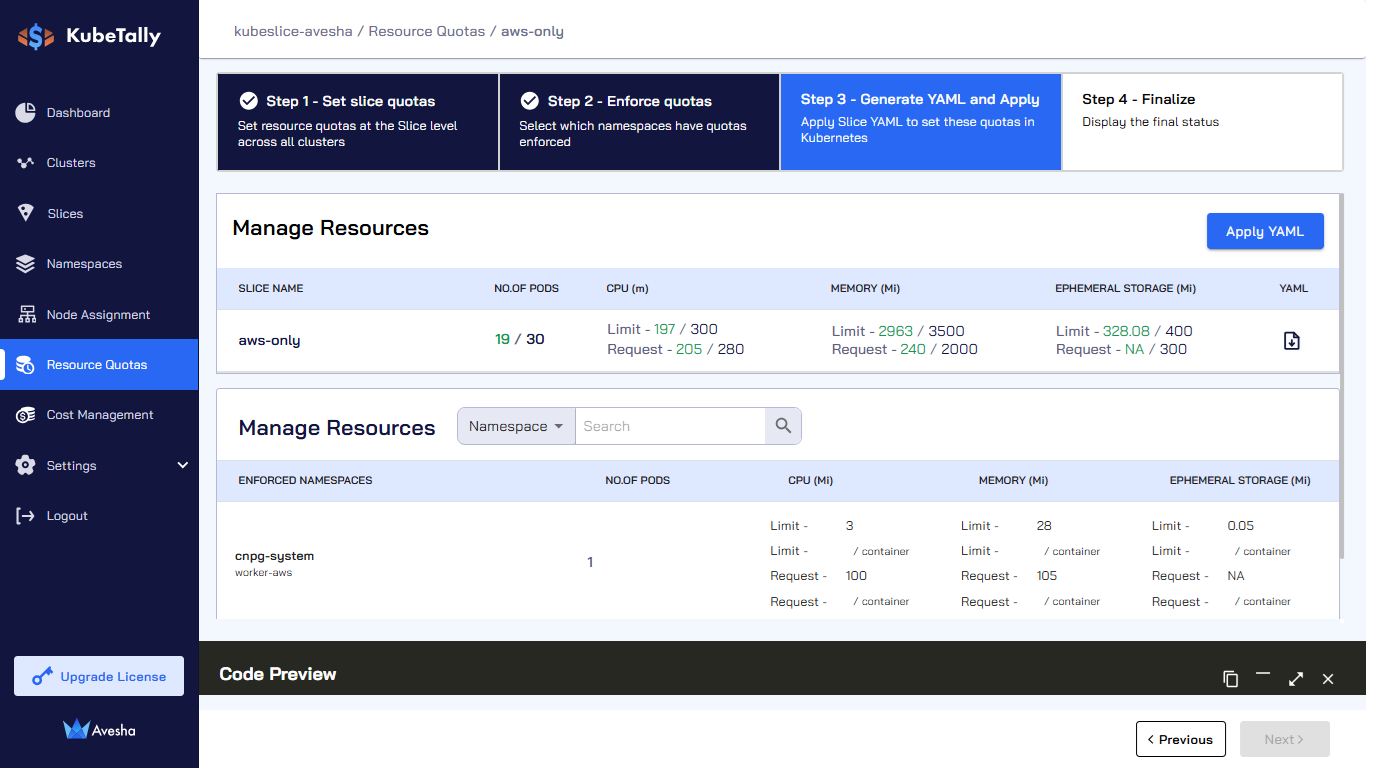Click the ENFORCED NAMESPACES column header
Image resolution: width=1375 pixels, height=782 pixels.
coord(305,480)
